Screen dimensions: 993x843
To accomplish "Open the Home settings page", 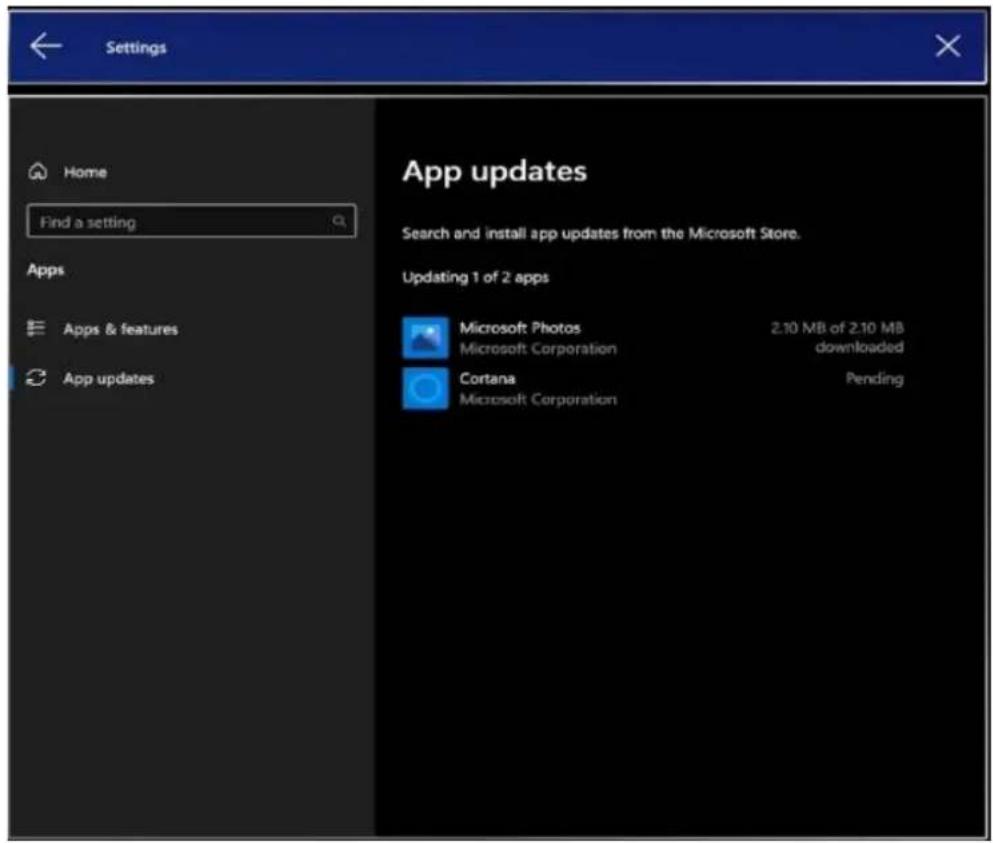I will [x=68, y=172].
